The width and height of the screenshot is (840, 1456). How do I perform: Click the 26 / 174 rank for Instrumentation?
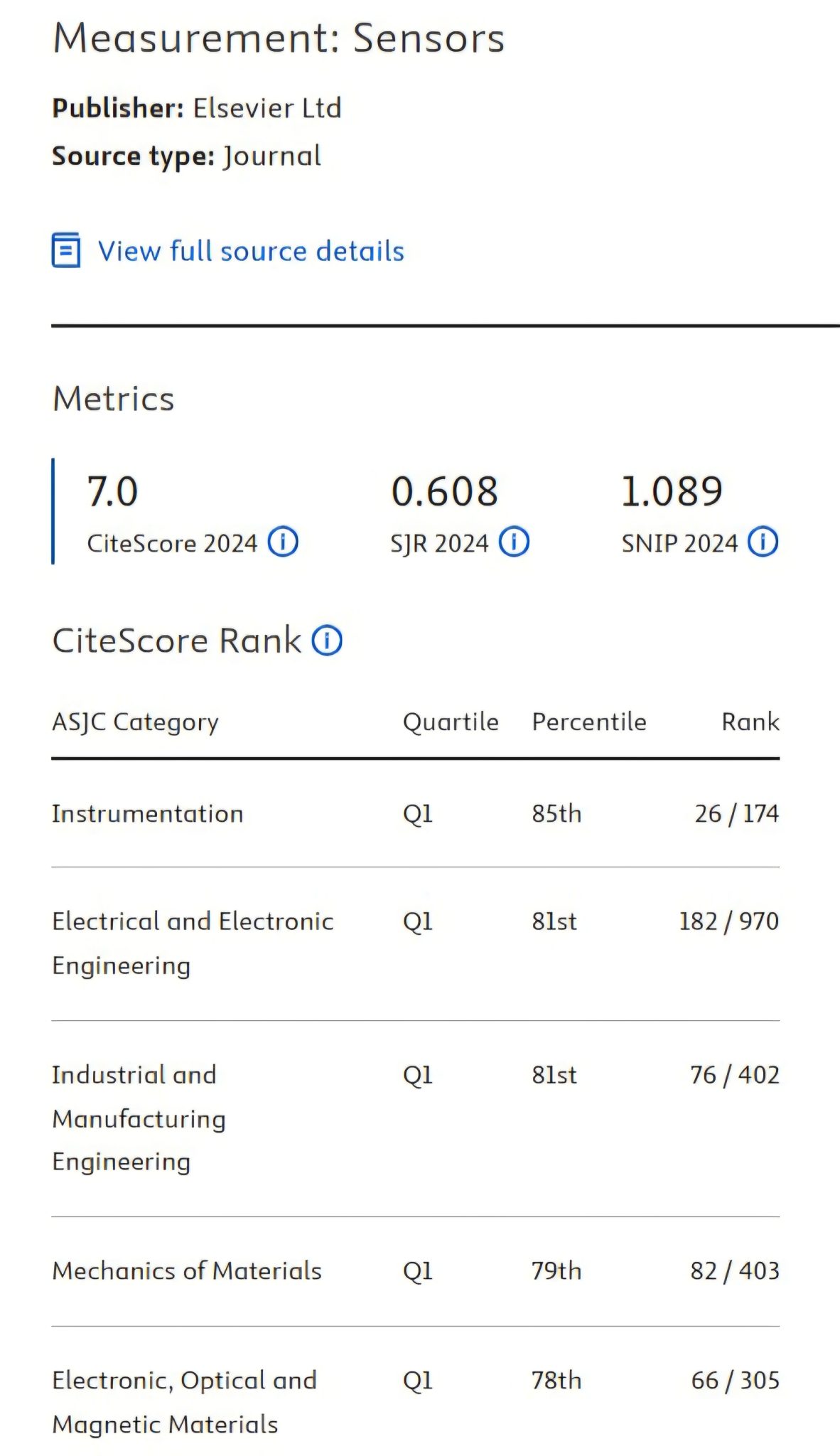(x=736, y=813)
